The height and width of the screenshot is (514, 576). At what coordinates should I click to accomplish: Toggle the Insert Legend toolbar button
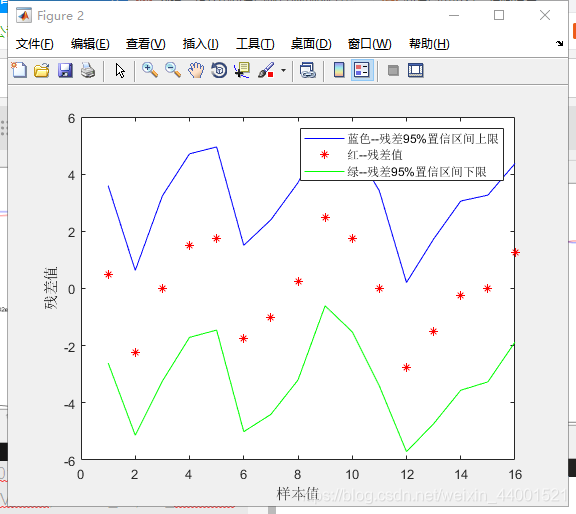pyautogui.click(x=361, y=70)
